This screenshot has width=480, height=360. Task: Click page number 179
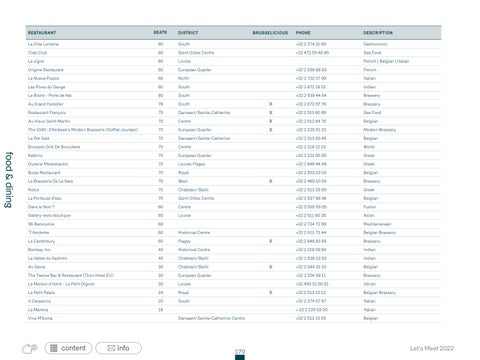[240, 351]
